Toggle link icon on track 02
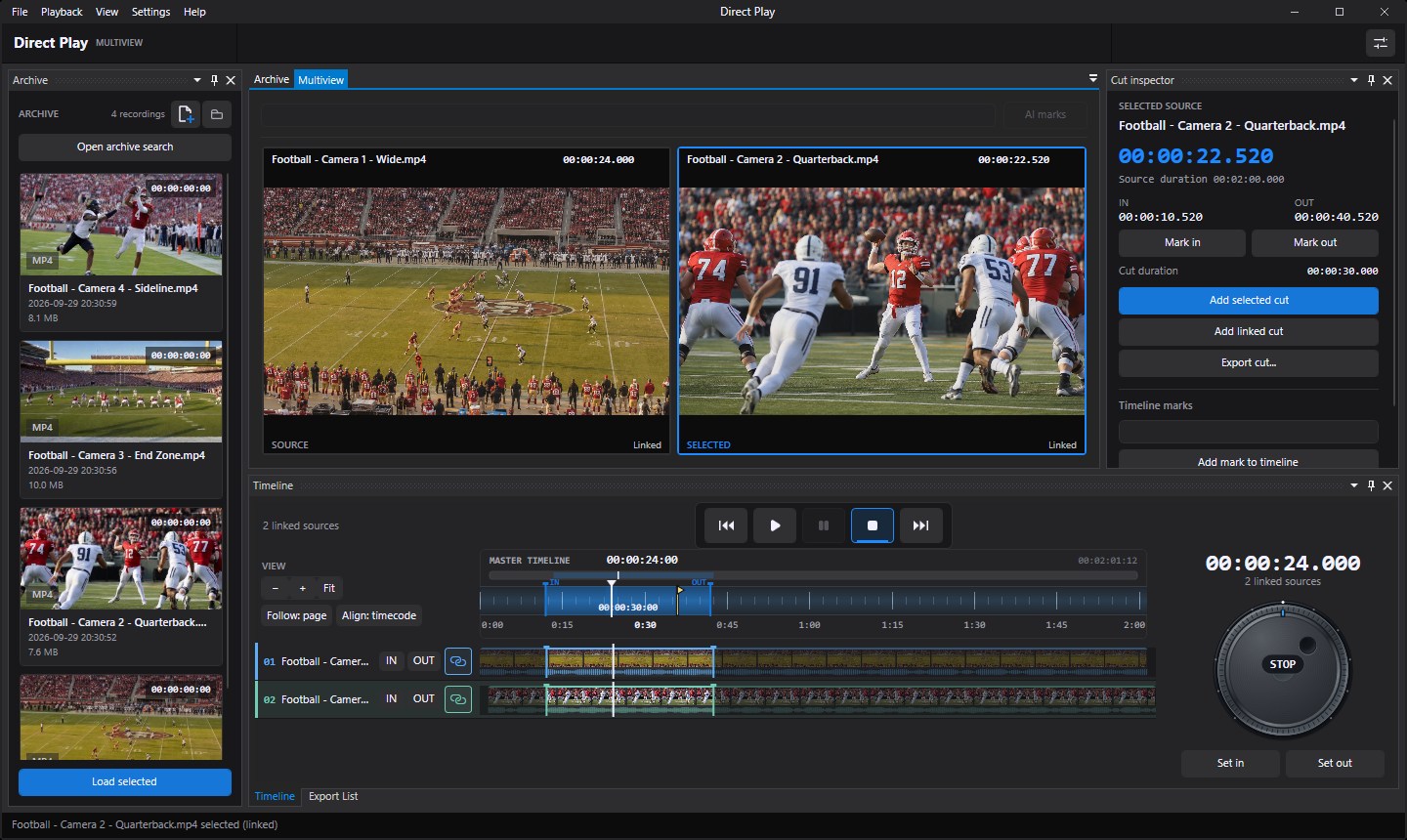 pos(458,699)
